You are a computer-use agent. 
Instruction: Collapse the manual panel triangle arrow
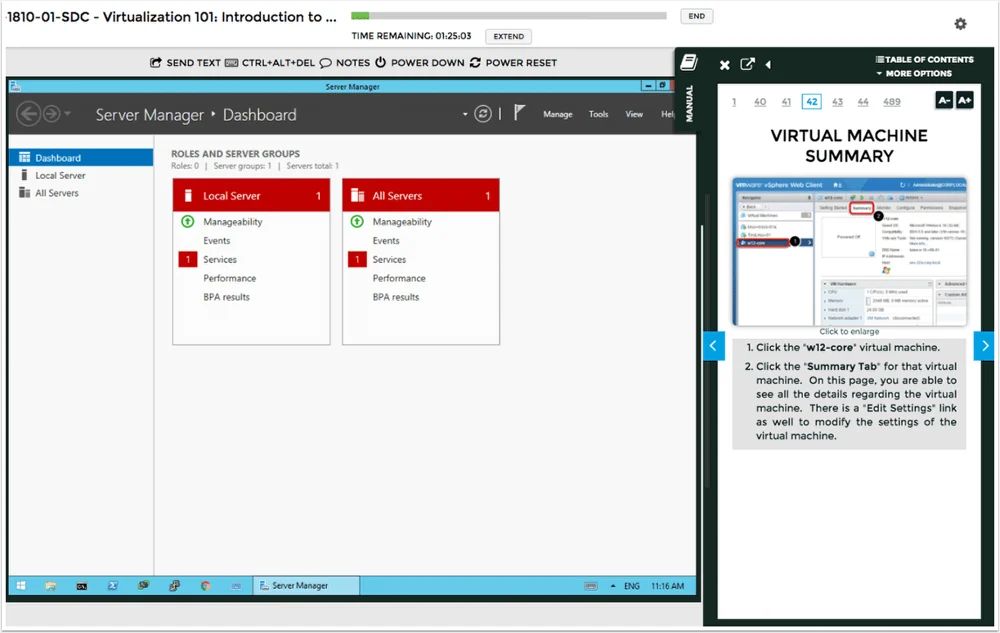768,64
